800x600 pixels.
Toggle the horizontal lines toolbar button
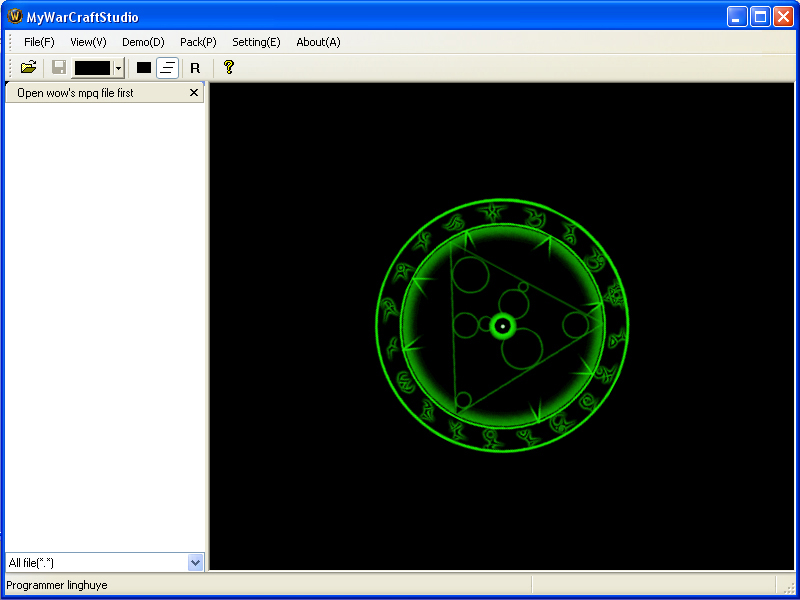(167, 68)
